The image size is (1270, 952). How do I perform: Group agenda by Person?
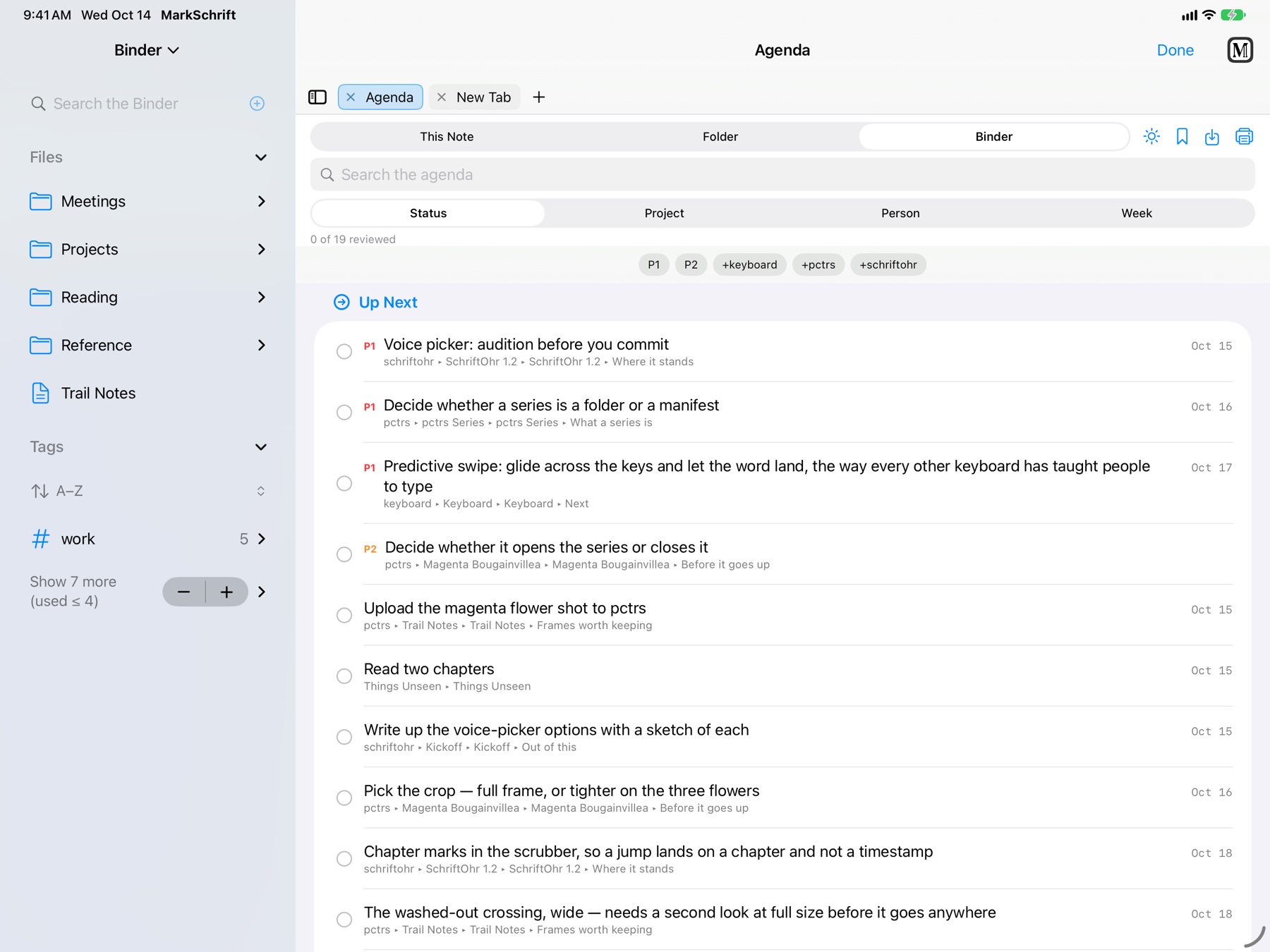tap(900, 213)
